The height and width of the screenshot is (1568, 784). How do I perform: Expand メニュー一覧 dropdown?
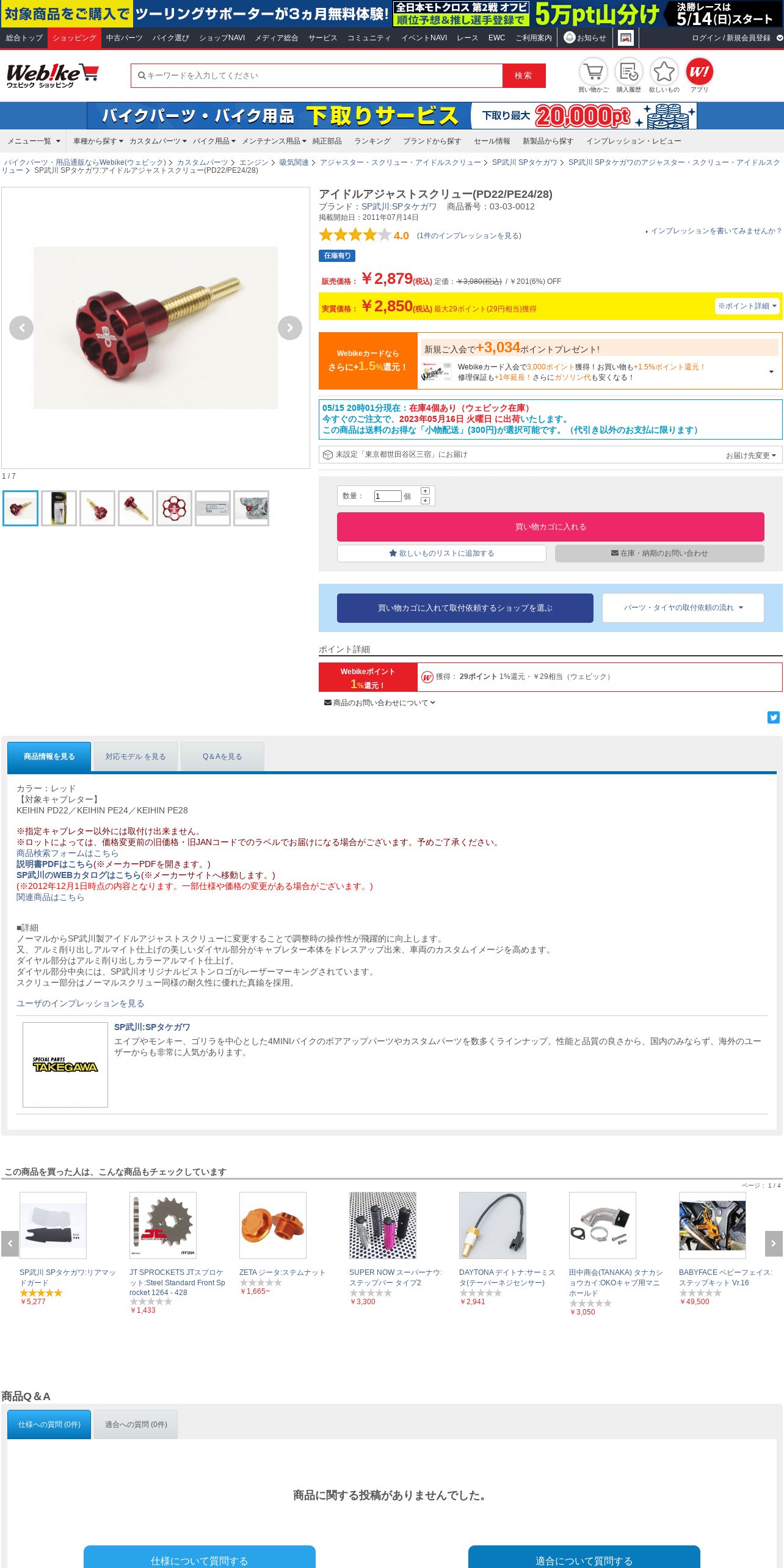click(34, 141)
